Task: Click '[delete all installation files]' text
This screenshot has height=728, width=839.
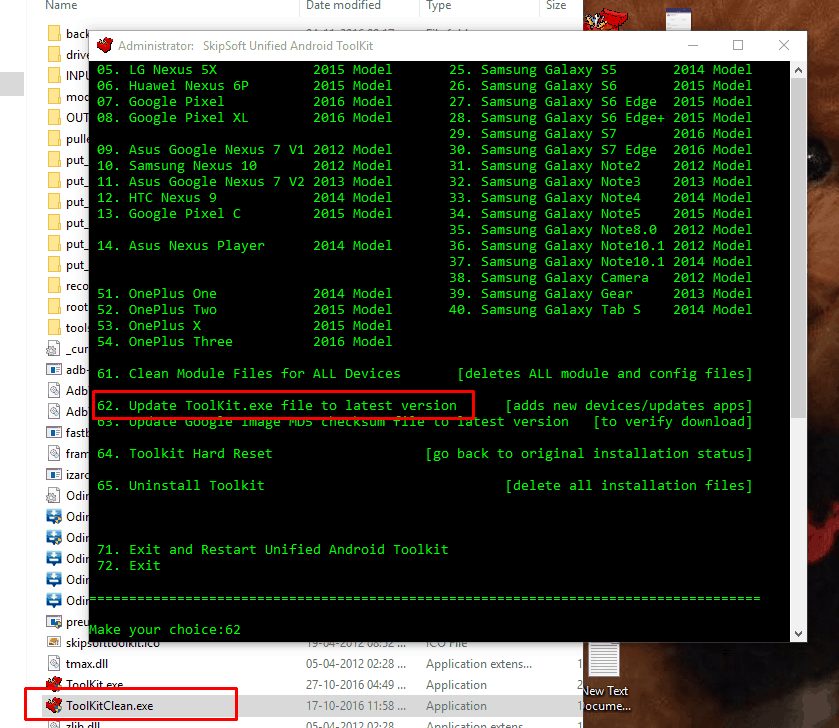Action: 629,486
